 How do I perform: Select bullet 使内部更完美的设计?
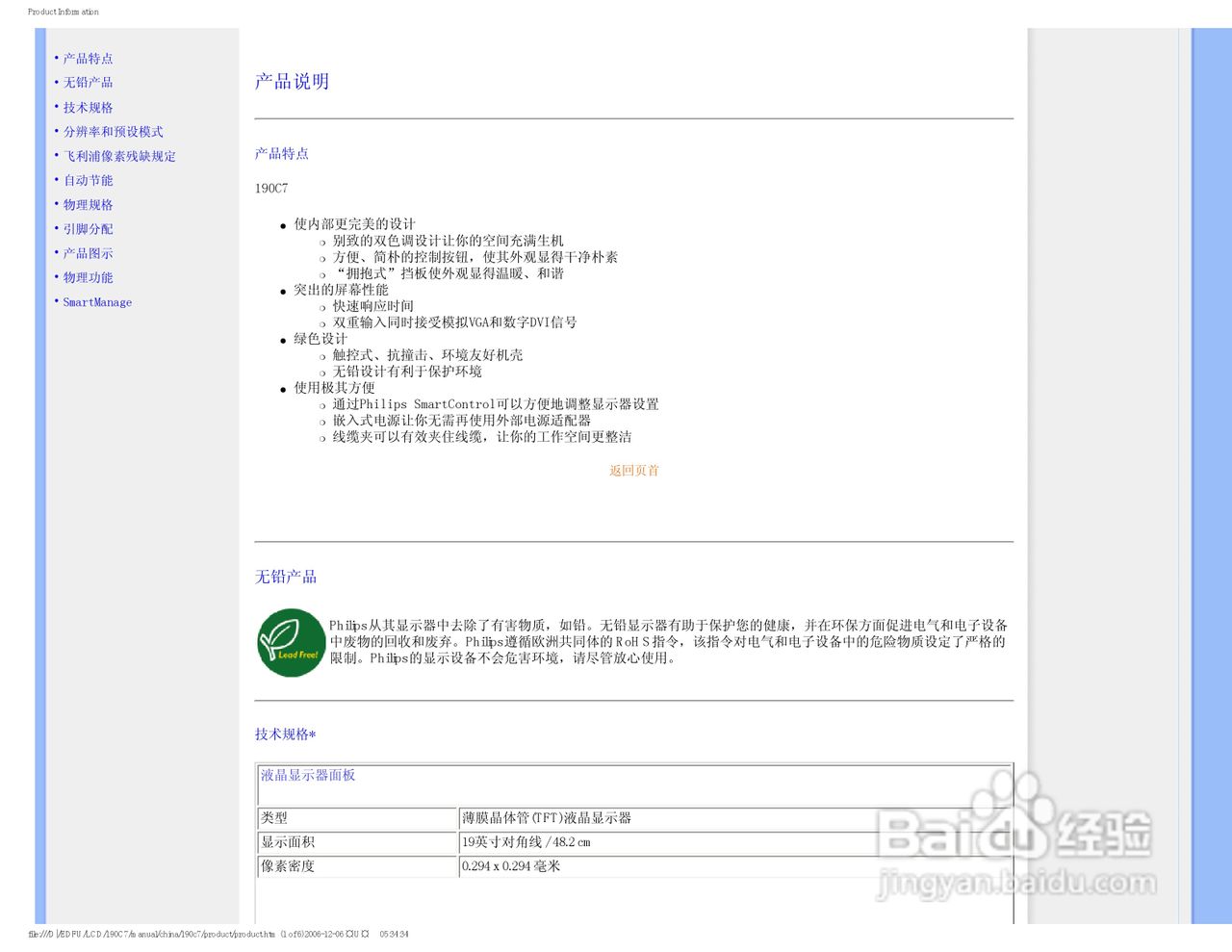click(354, 224)
